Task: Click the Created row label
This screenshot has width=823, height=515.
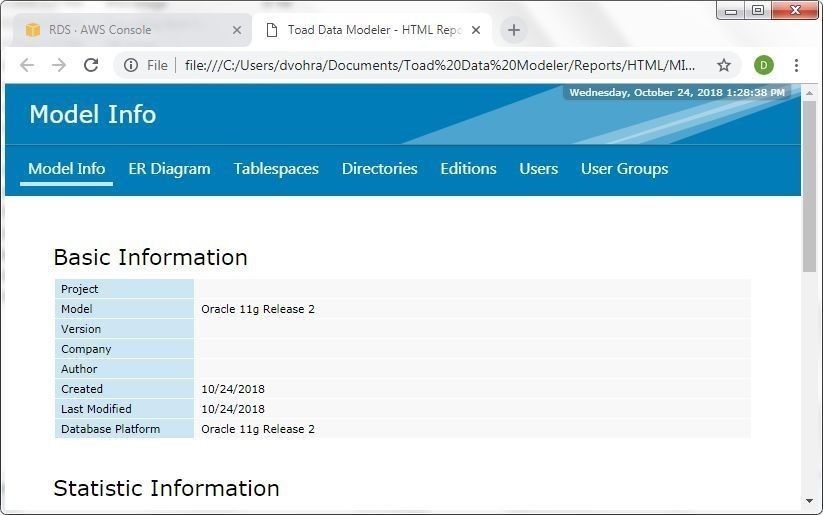Action: [x=82, y=388]
